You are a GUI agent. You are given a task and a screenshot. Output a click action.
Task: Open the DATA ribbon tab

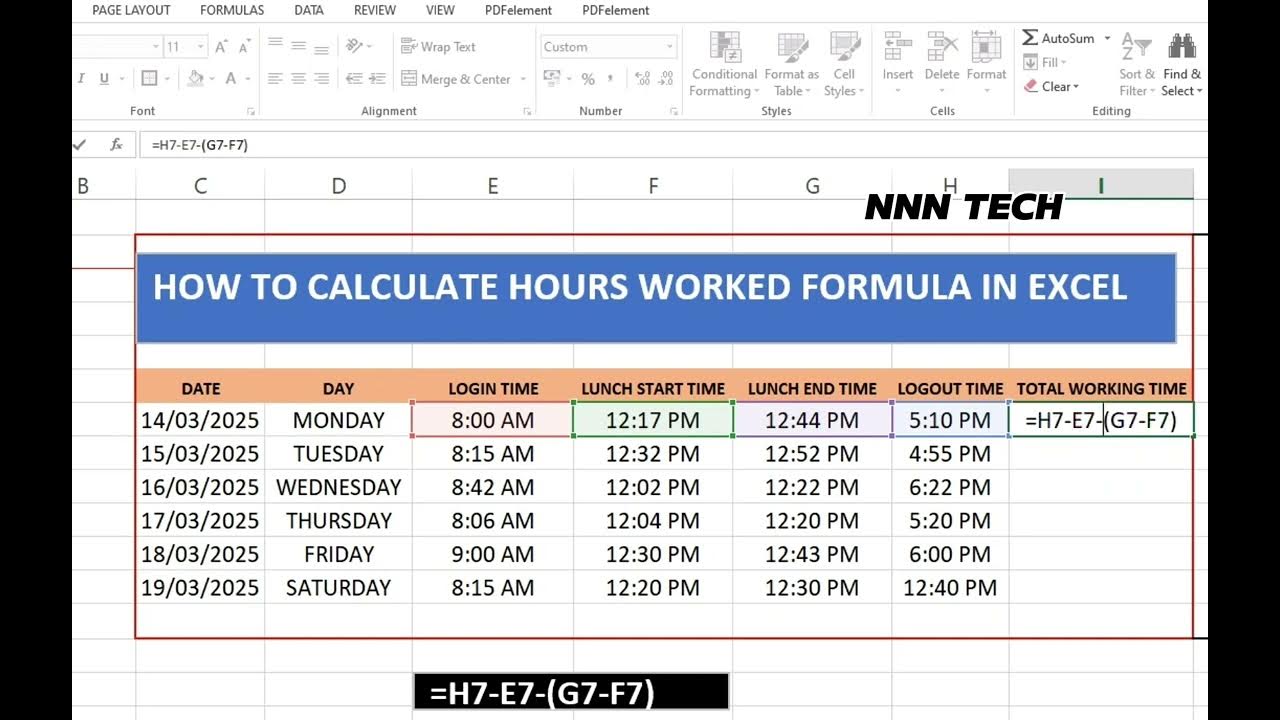(x=309, y=10)
